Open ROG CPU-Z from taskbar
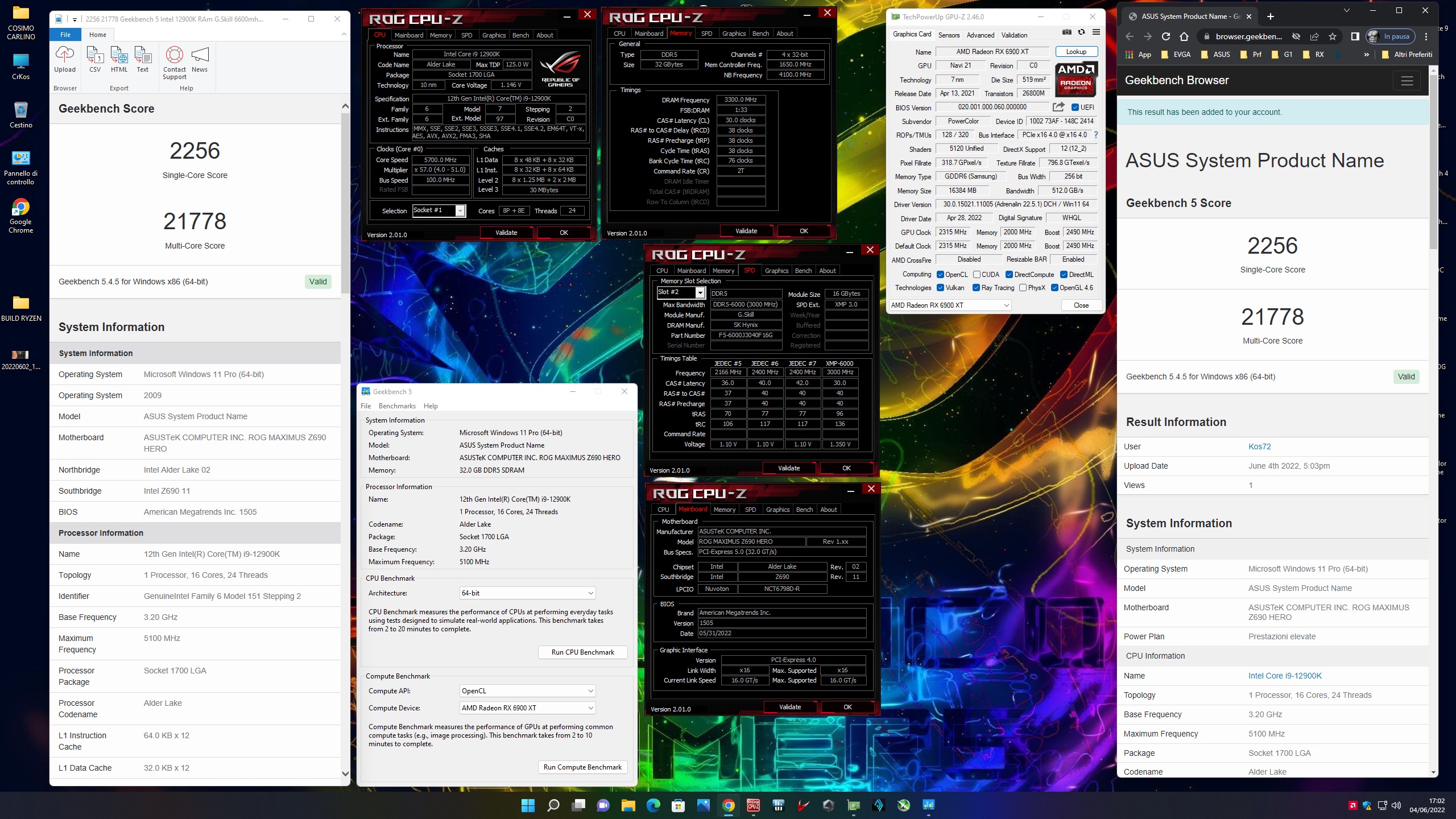Screen dimensions: 1456x819 754,805
